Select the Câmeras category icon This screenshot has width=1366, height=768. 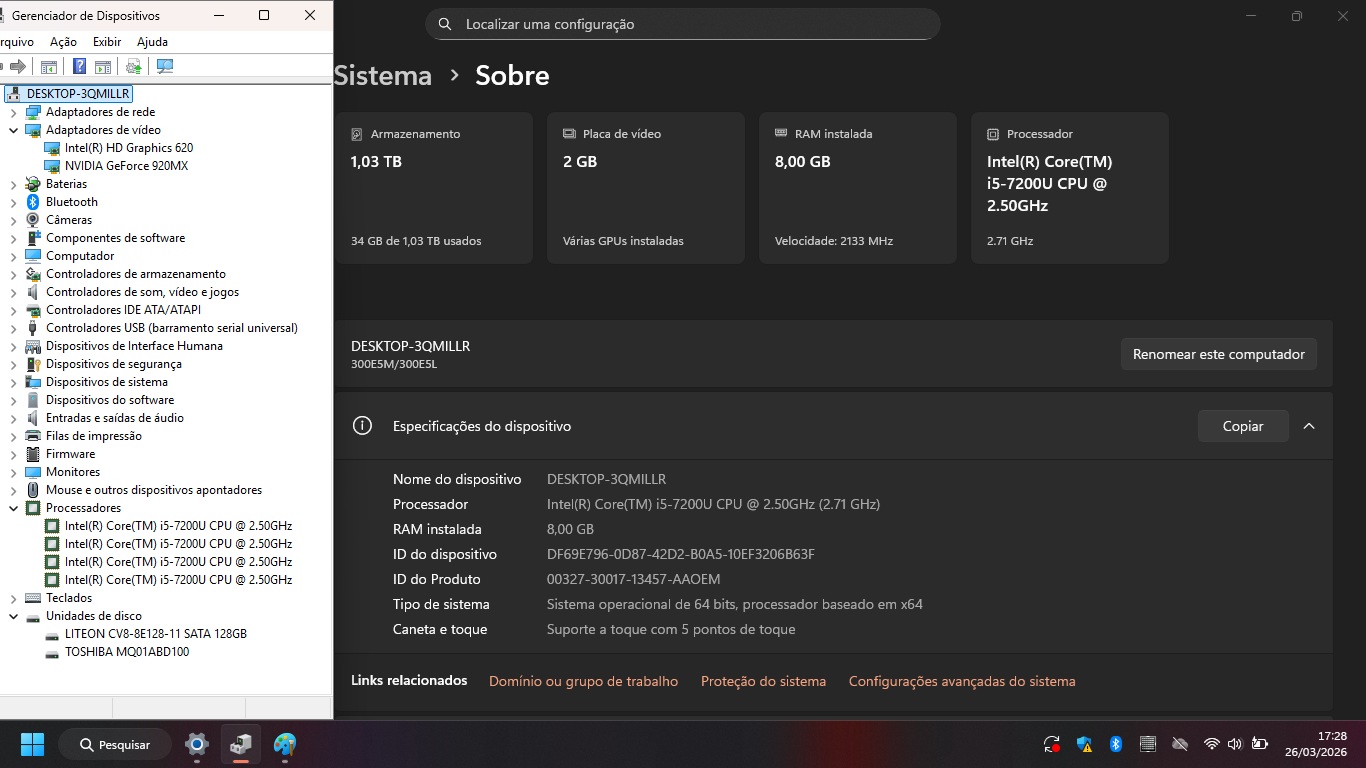33,220
